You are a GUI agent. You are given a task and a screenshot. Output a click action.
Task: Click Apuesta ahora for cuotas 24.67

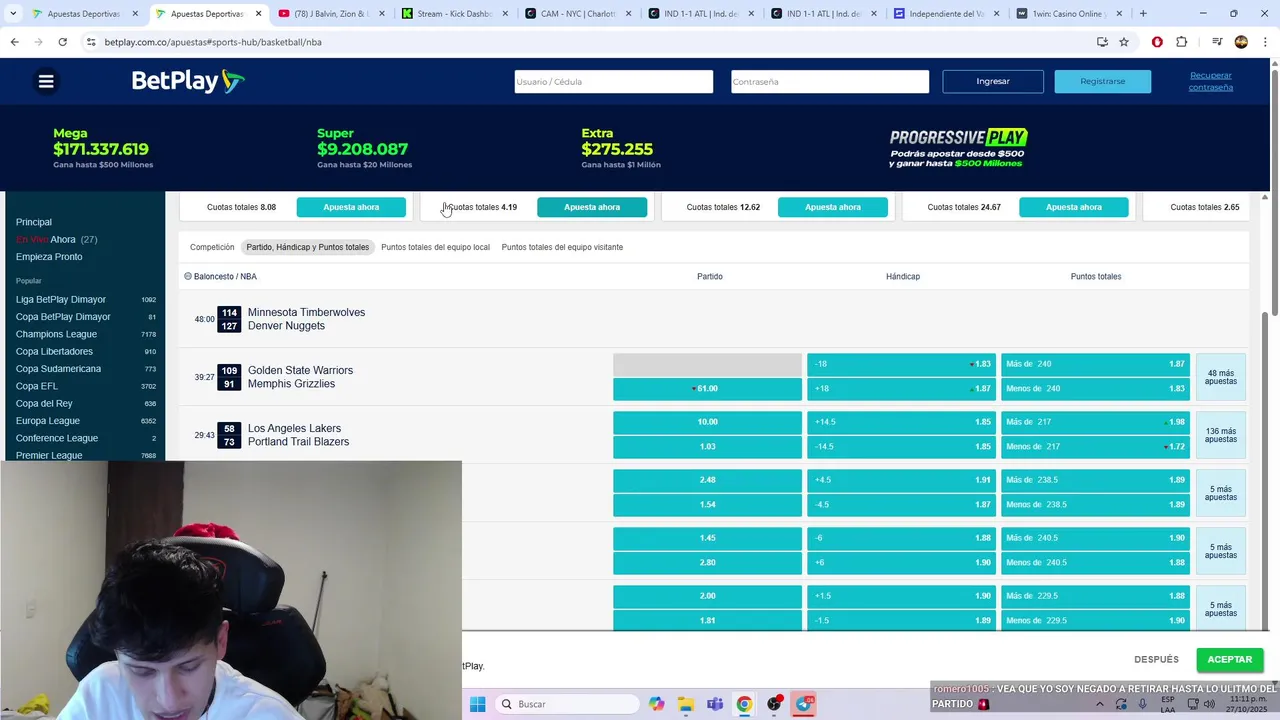coord(1074,207)
